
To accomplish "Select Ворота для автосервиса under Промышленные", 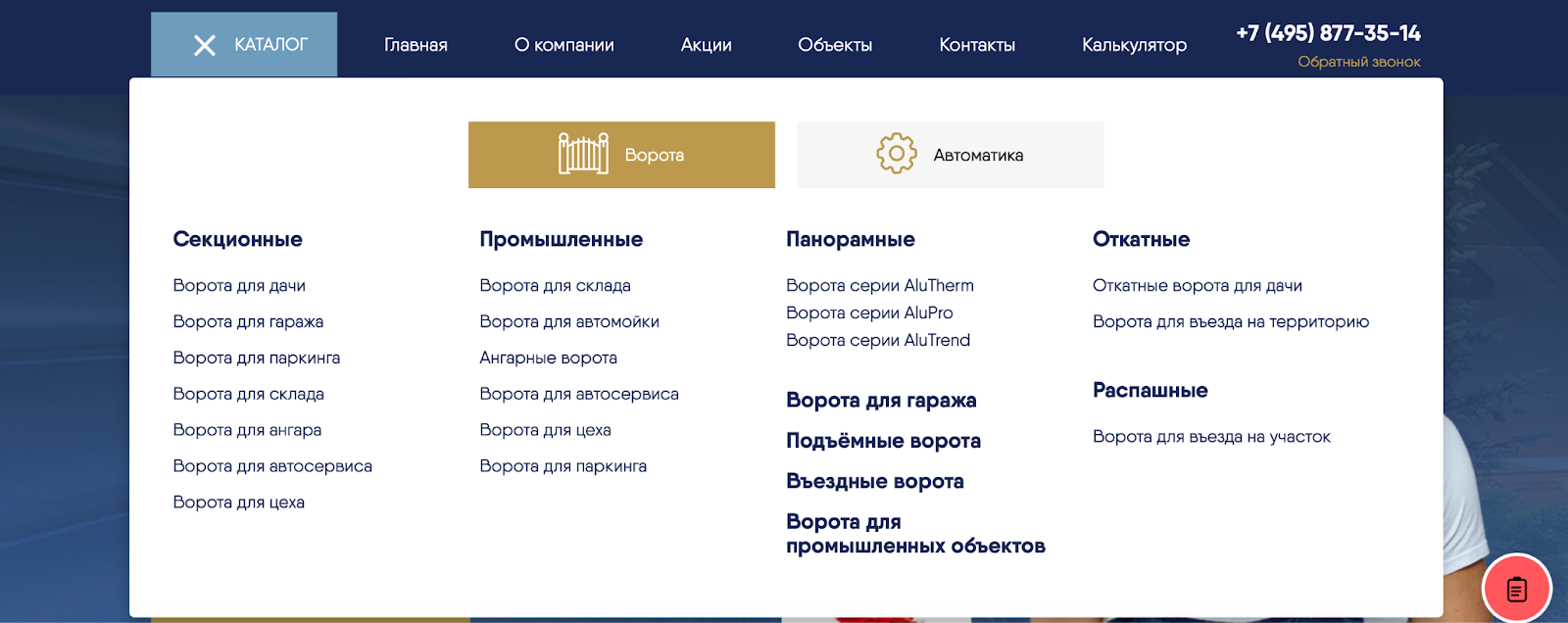I will (x=579, y=394).
